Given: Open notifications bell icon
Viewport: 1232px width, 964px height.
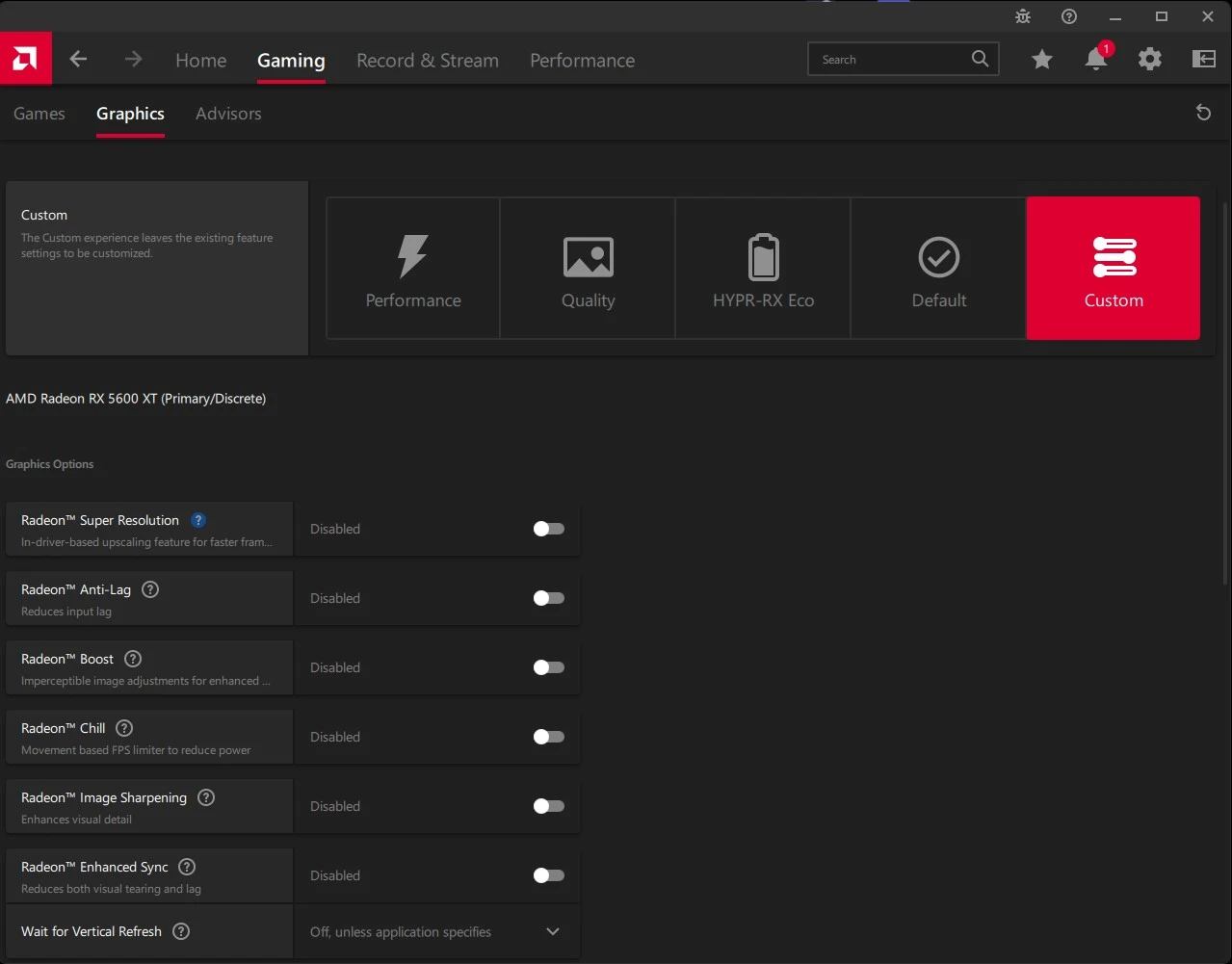Looking at the screenshot, I should 1096,59.
